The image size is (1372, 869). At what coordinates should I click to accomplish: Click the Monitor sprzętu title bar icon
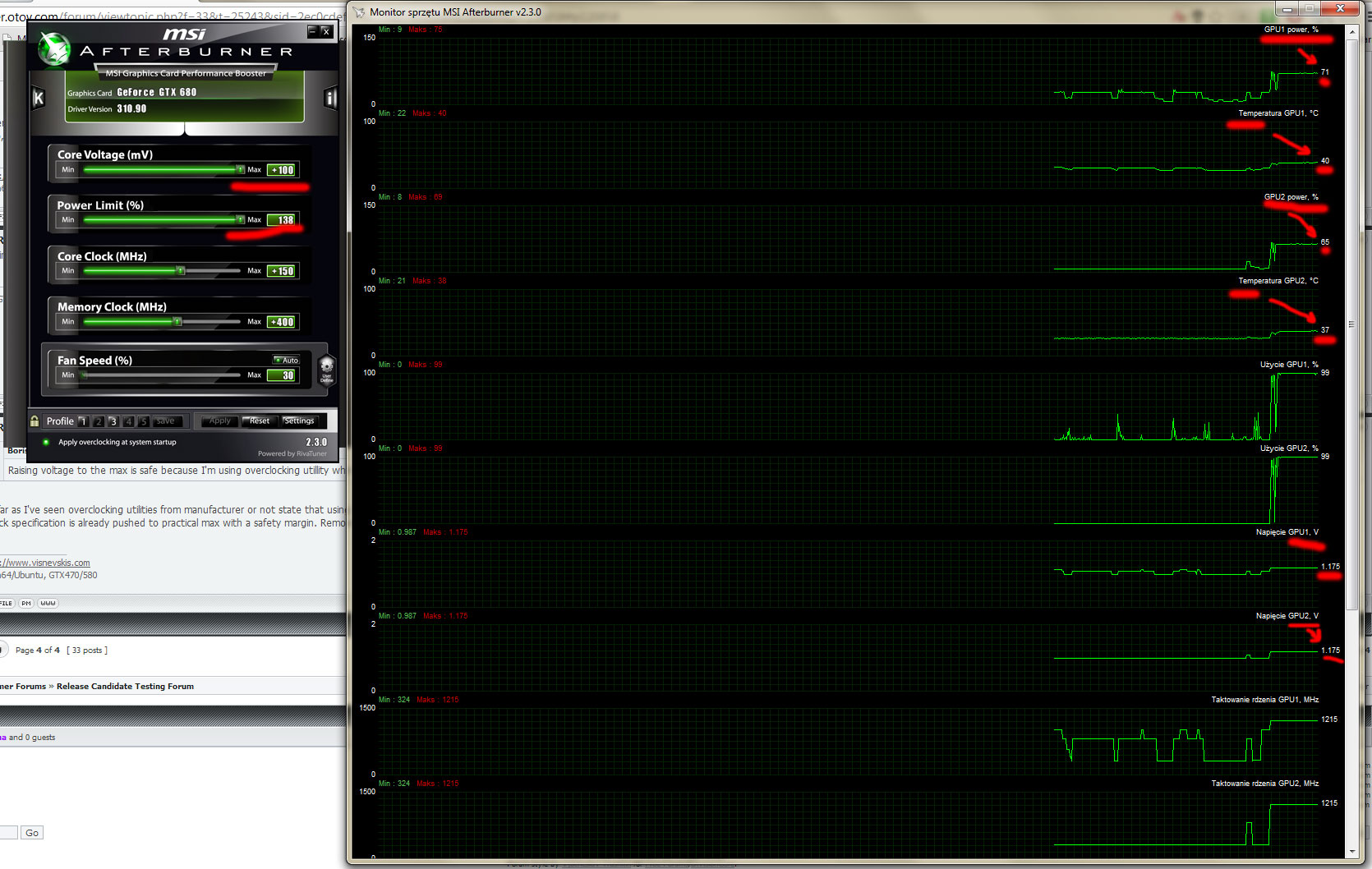359,12
